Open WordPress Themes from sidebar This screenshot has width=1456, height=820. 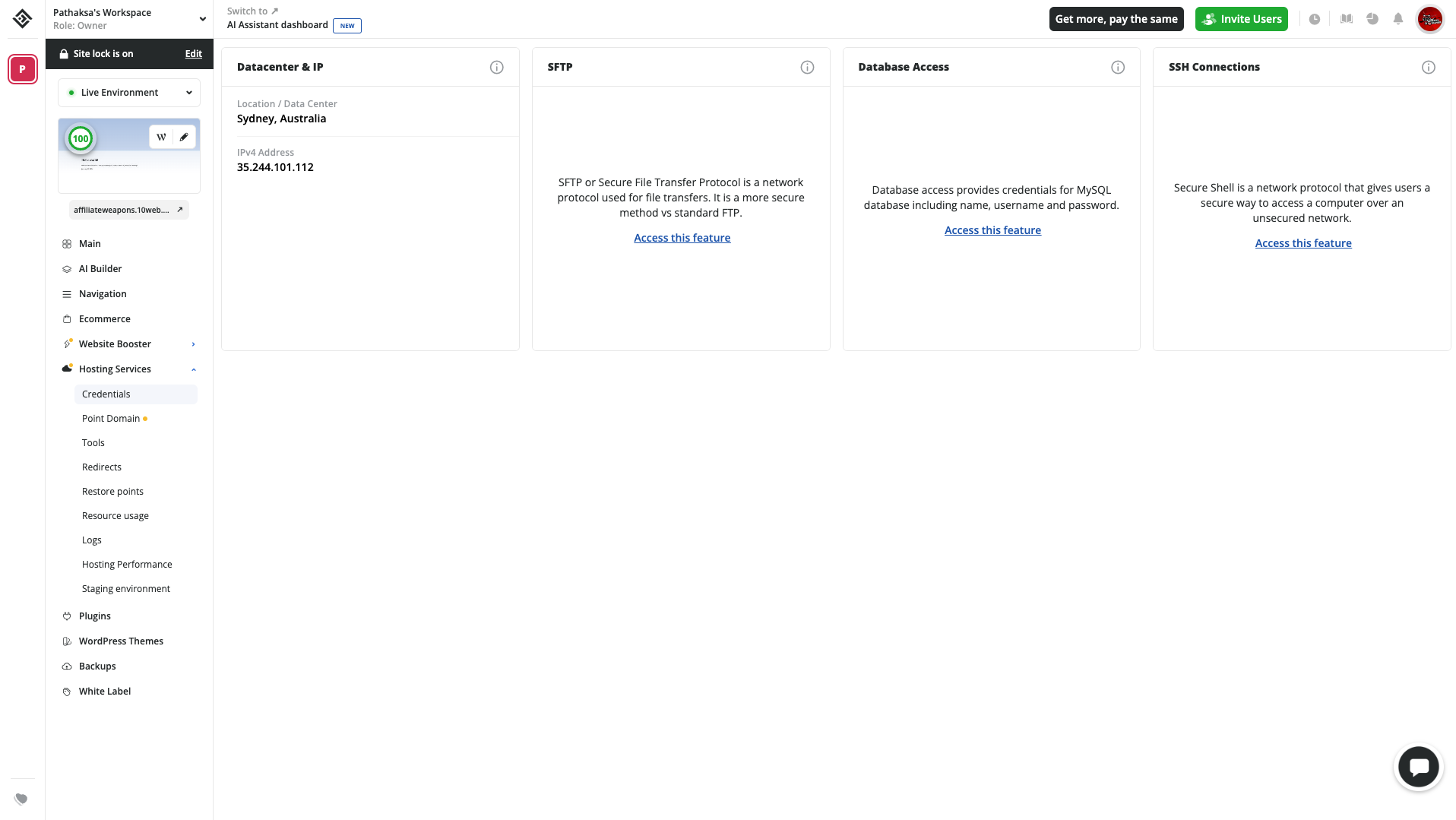121,641
